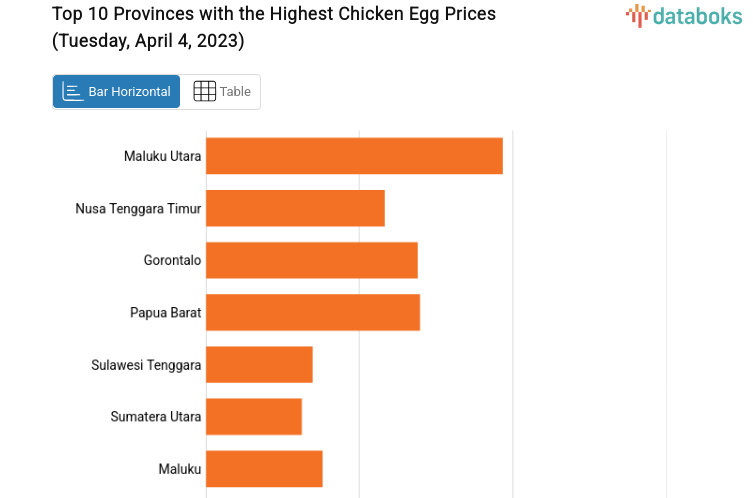Click the databoks logo icon
Screen dimensions: 753x498
click(637, 15)
